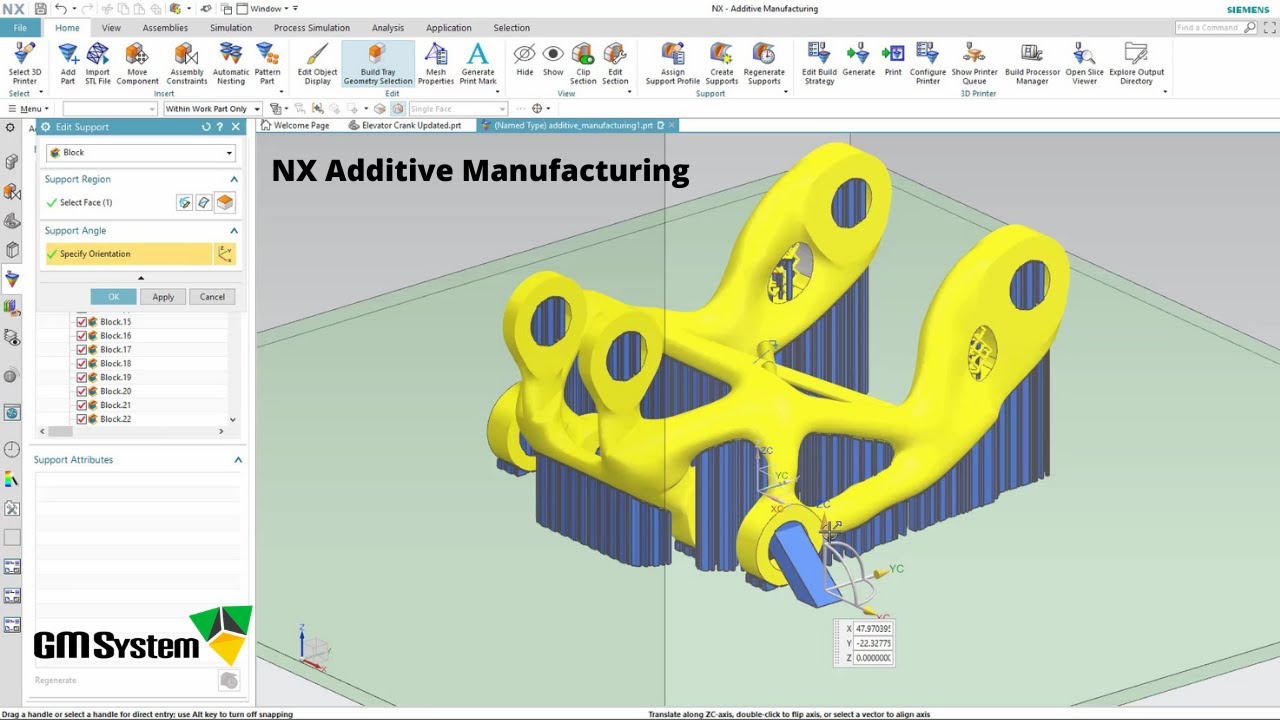Activate Clip Section
1280x720 pixels.
[583, 63]
